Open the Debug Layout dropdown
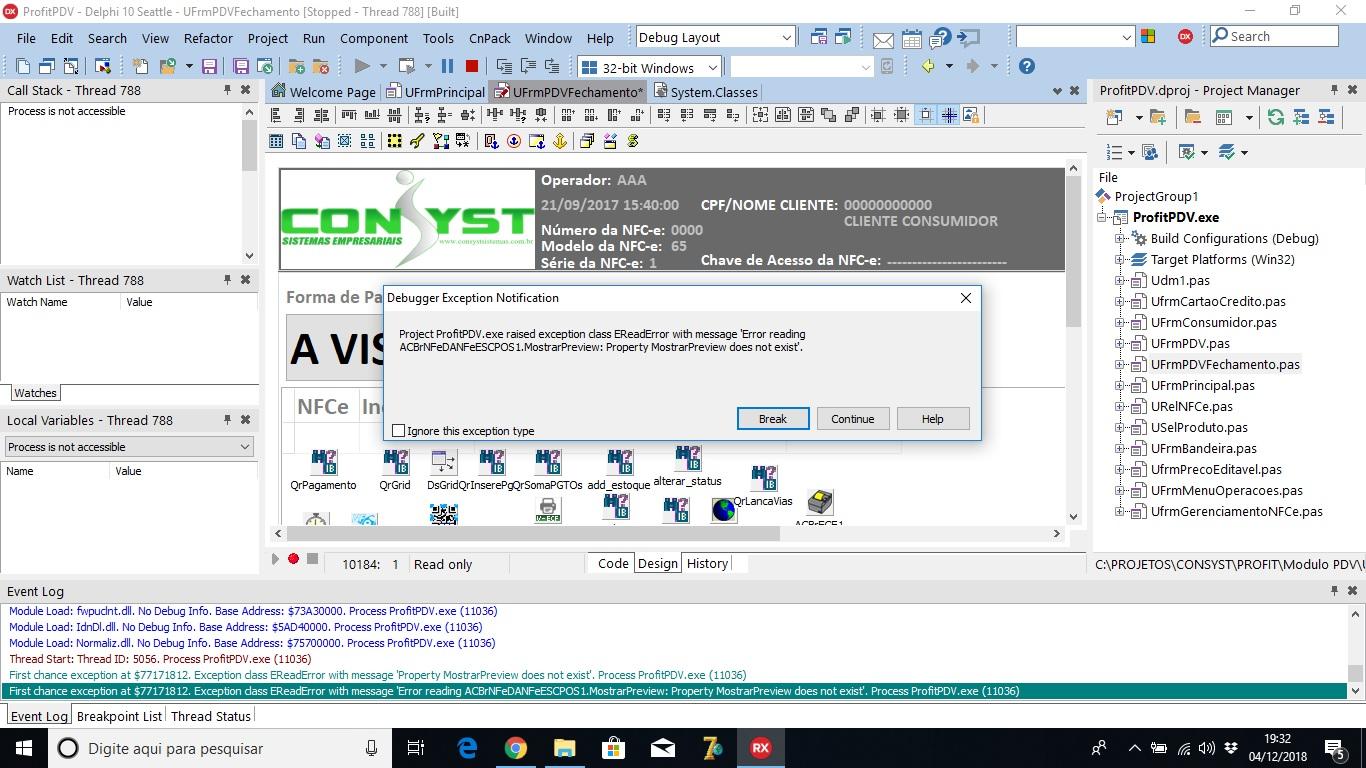The image size is (1366, 768). click(786, 38)
